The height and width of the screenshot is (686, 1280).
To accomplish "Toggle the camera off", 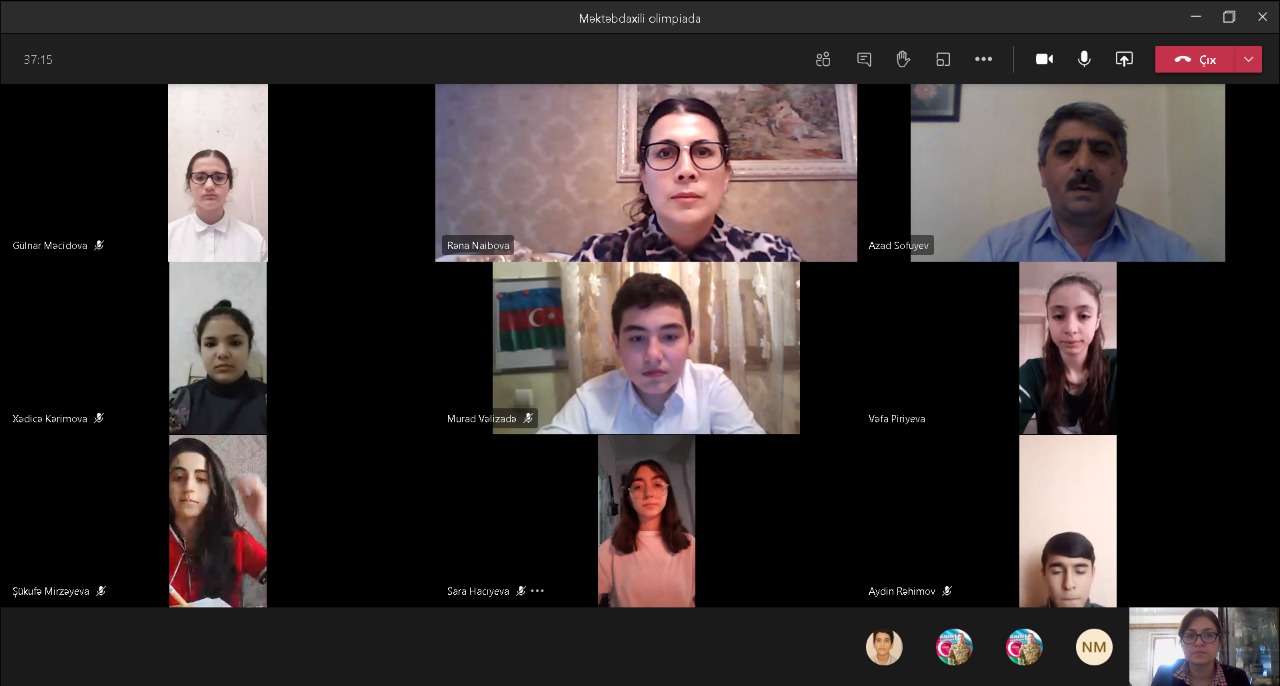I will (x=1044, y=59).
